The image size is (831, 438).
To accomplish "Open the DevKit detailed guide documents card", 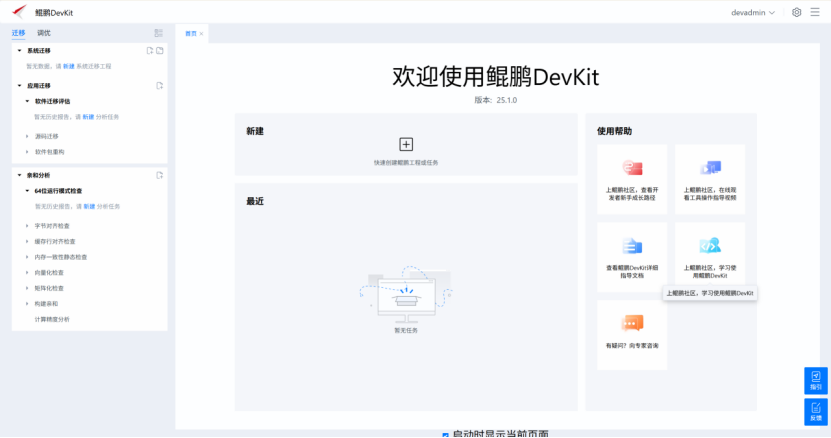I will (632, 257).
